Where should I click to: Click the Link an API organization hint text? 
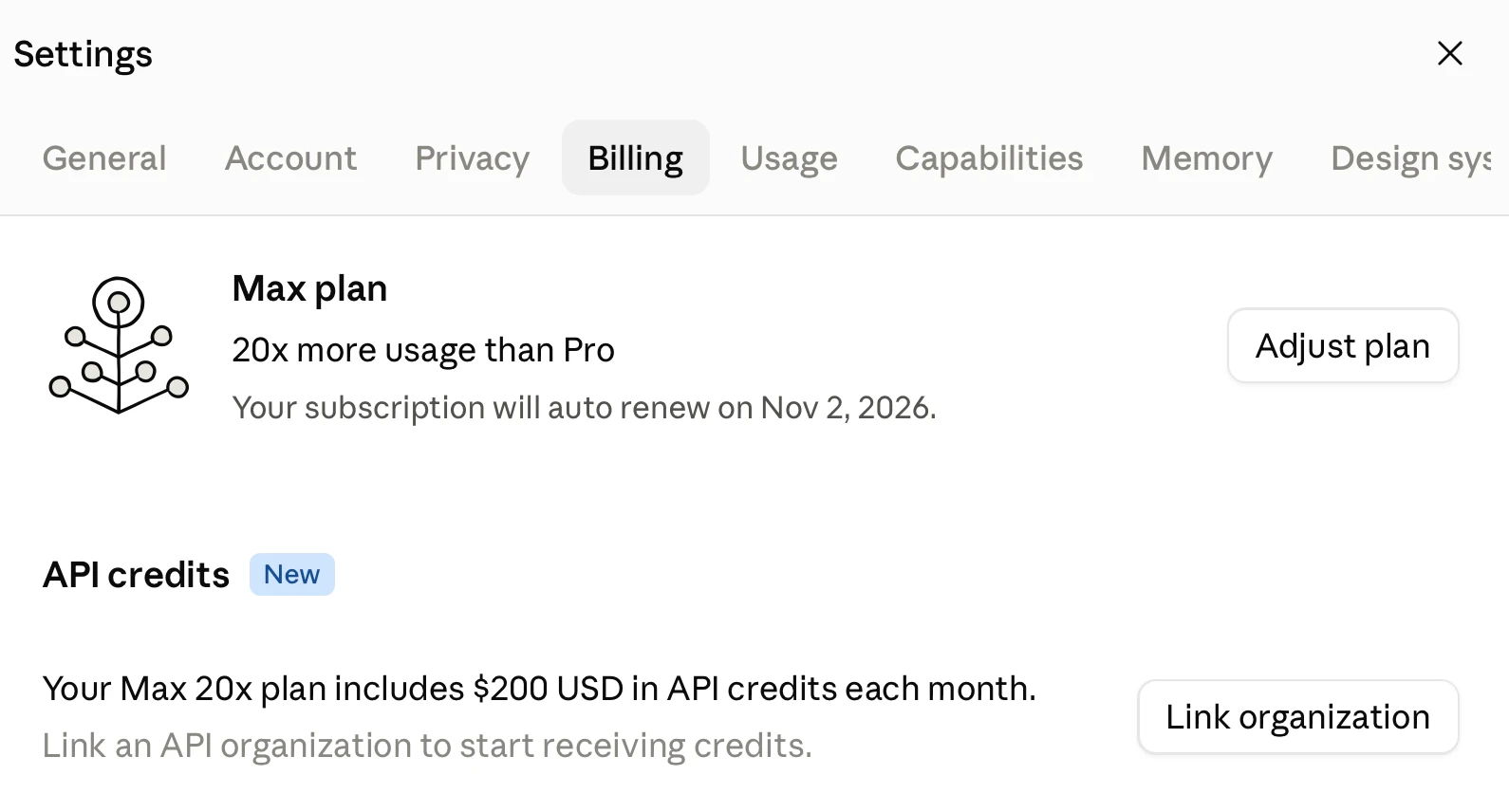427,746
